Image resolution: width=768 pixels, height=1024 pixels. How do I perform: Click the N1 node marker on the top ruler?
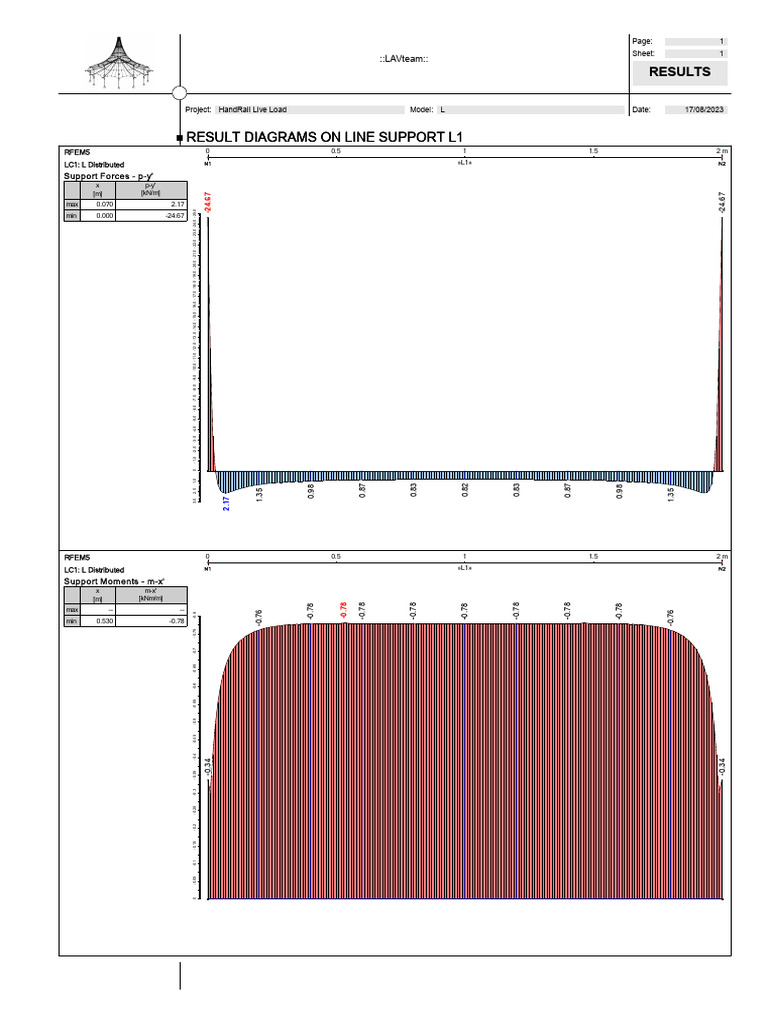208,164
